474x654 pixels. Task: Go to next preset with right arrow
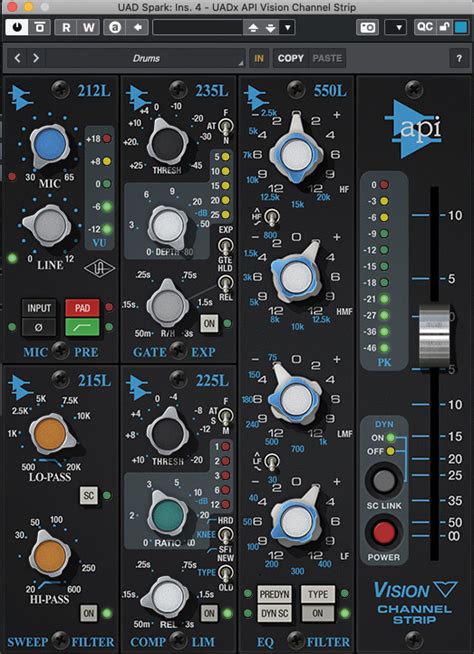36,58
